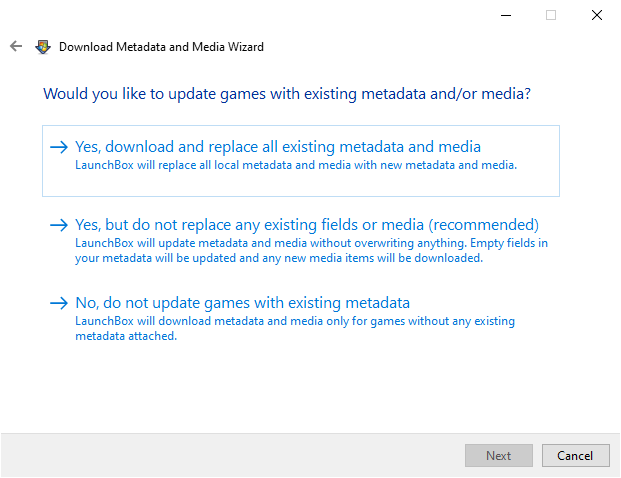621x478 pixels.
Task: Close the Download Metadata wizard window
Action: coord(597,15)
